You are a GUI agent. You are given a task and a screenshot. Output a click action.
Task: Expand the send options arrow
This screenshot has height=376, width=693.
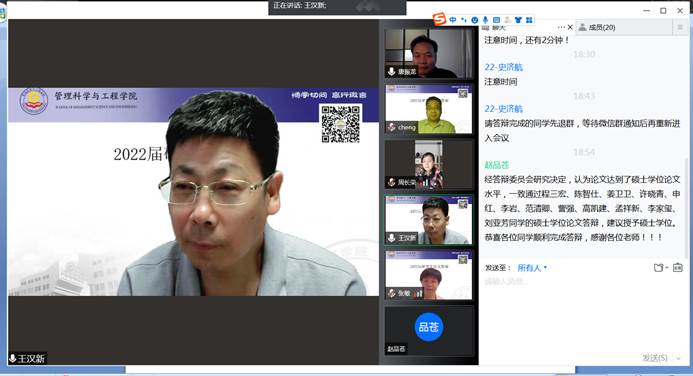point(678,358)
